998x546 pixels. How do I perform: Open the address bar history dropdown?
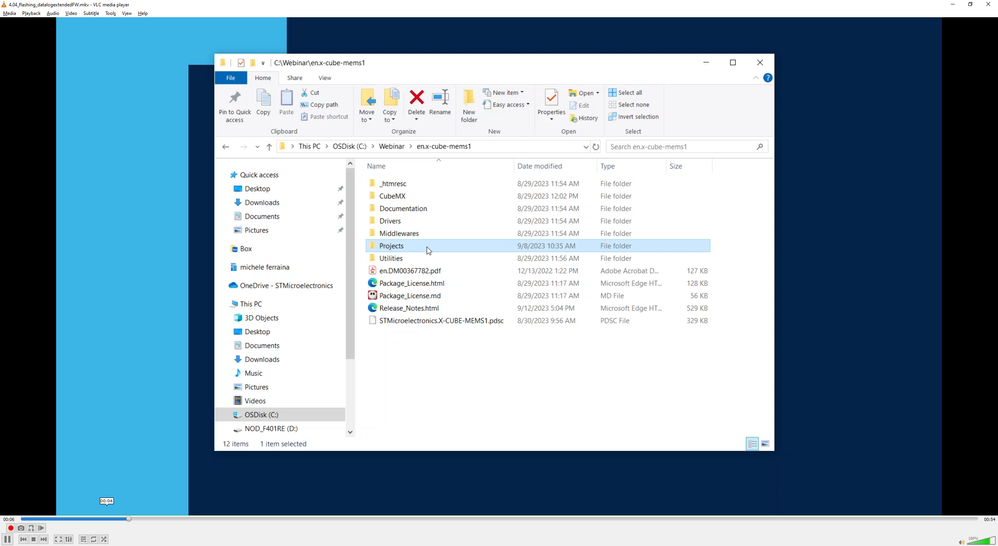coord(586,147)
